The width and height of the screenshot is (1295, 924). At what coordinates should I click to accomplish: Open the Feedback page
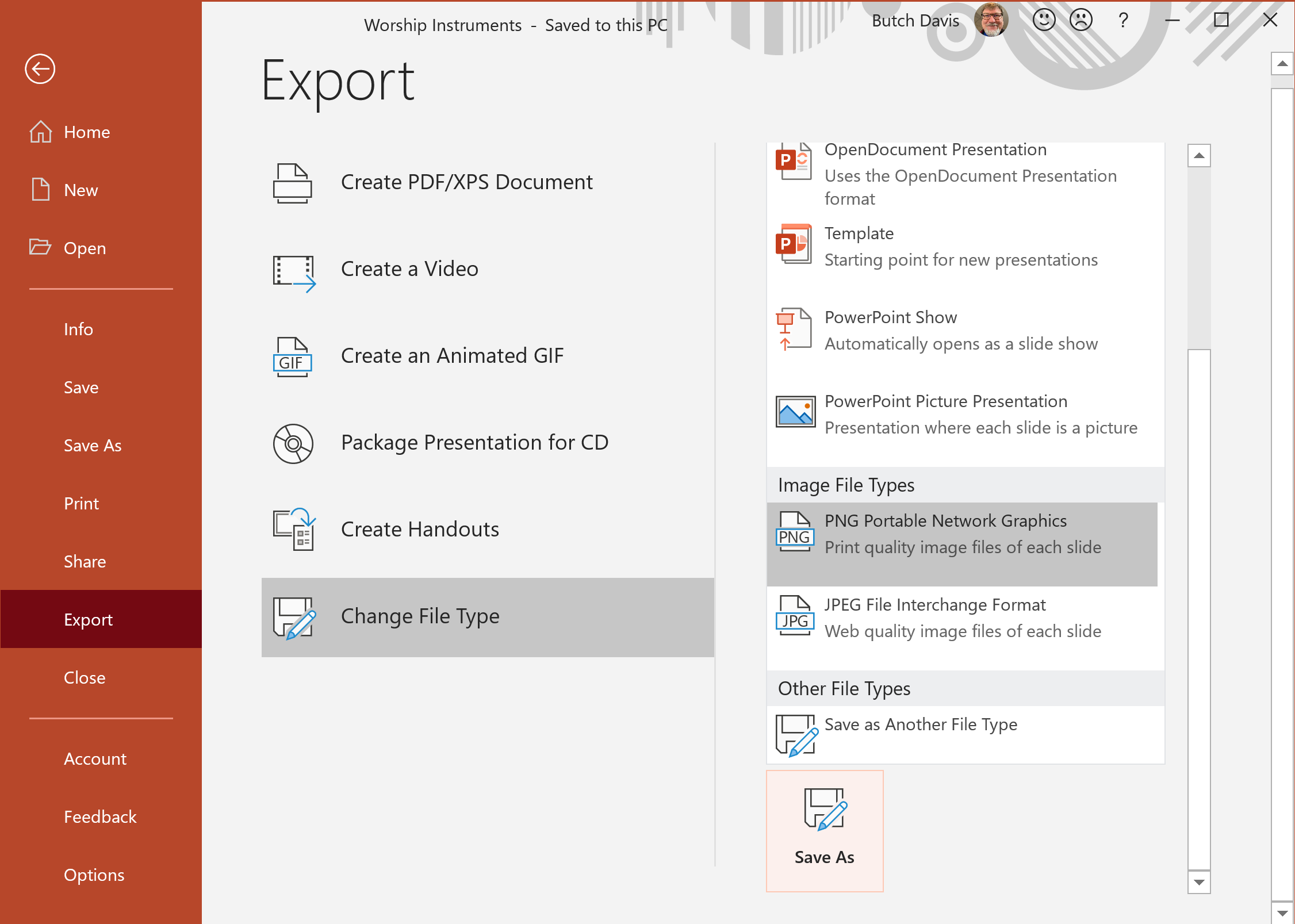click(101, 817)
